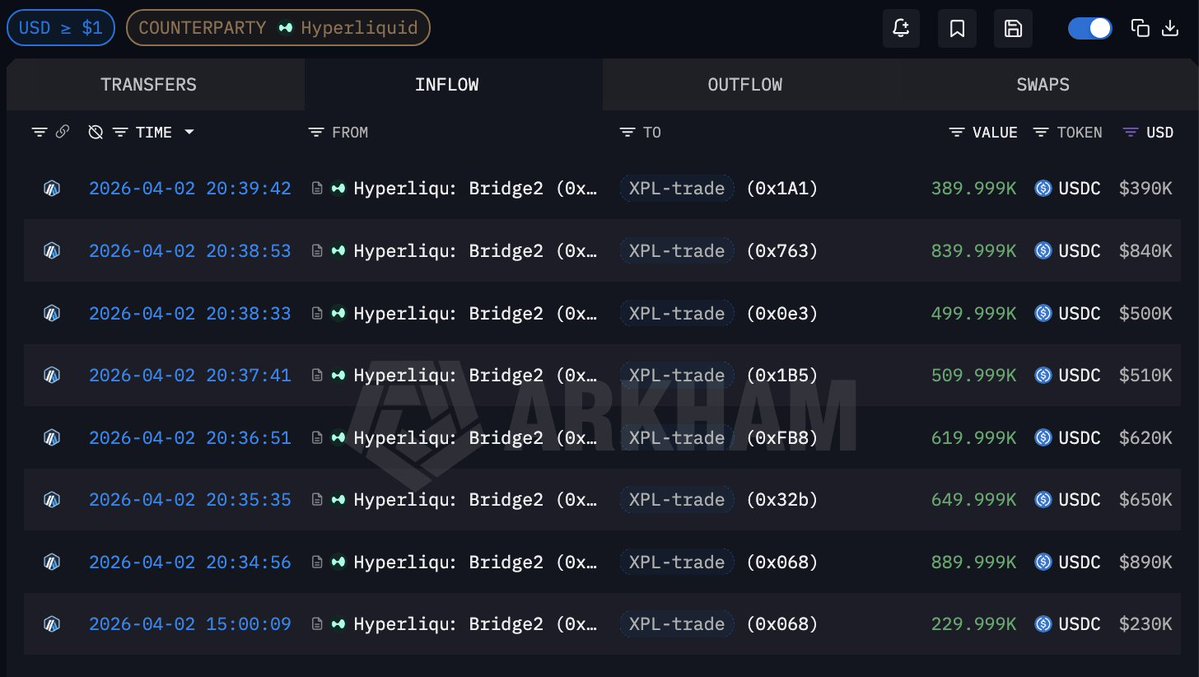Click the value 649.999K
The image size is (1199, 677).
point(973,500)
